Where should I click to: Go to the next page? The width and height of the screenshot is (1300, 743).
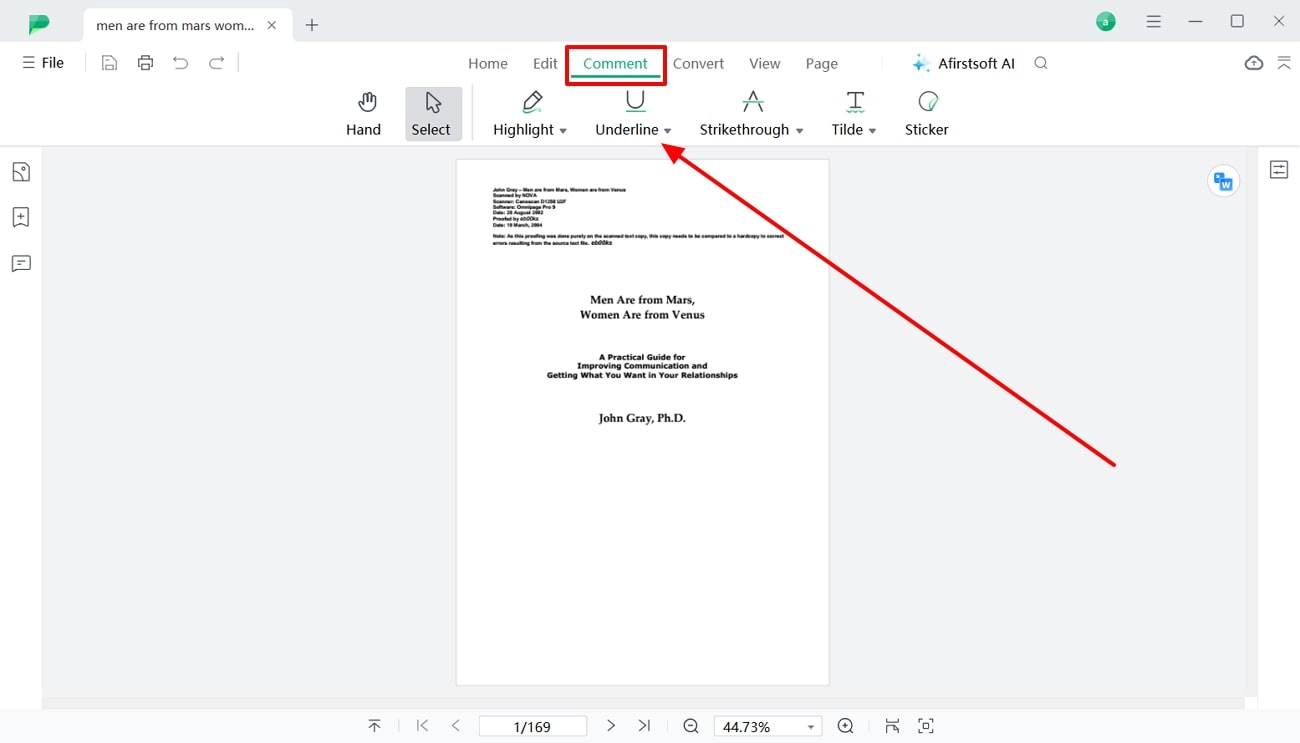point(611,726)
